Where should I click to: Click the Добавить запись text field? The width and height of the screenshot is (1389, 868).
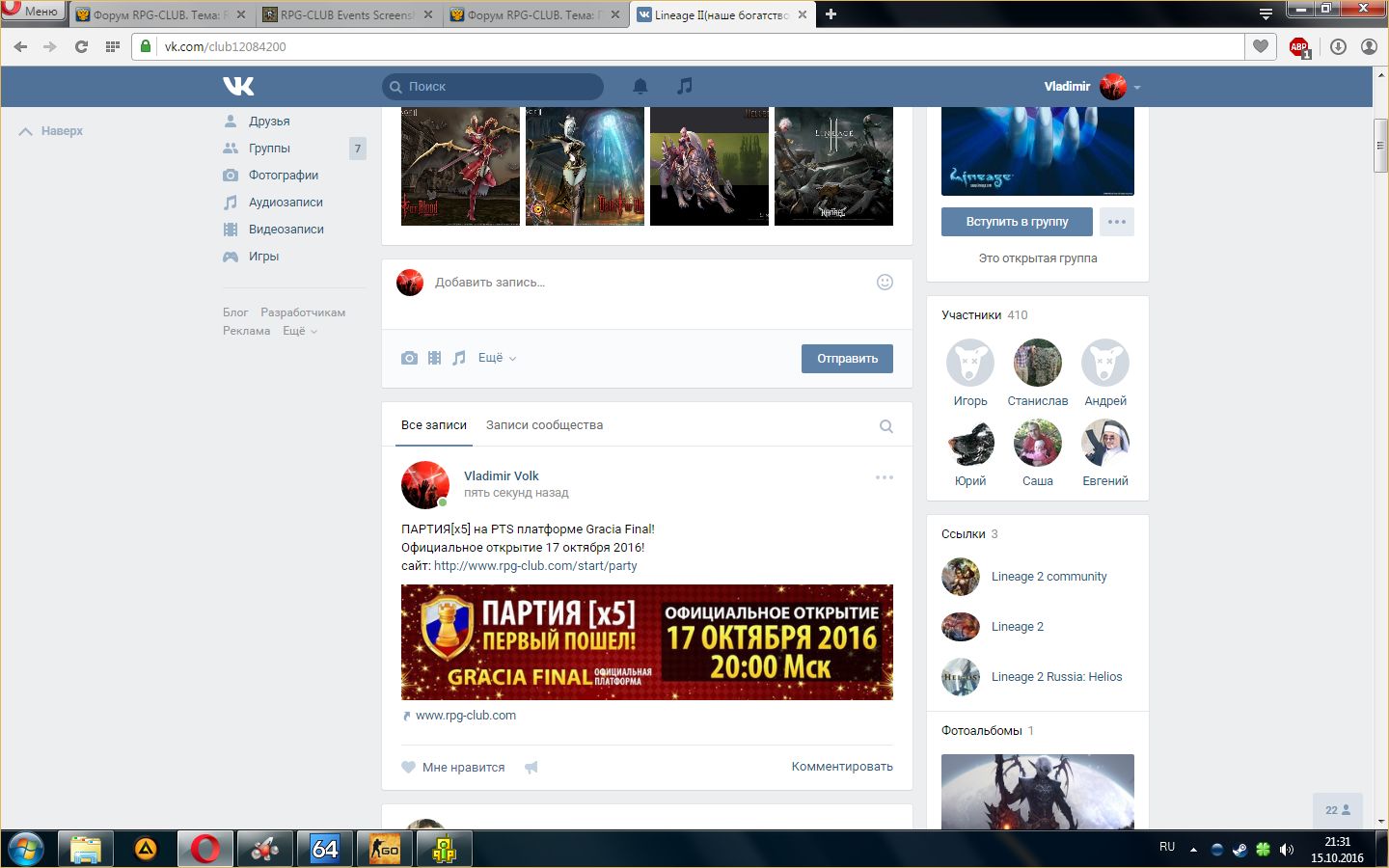[x=646, y=283]
